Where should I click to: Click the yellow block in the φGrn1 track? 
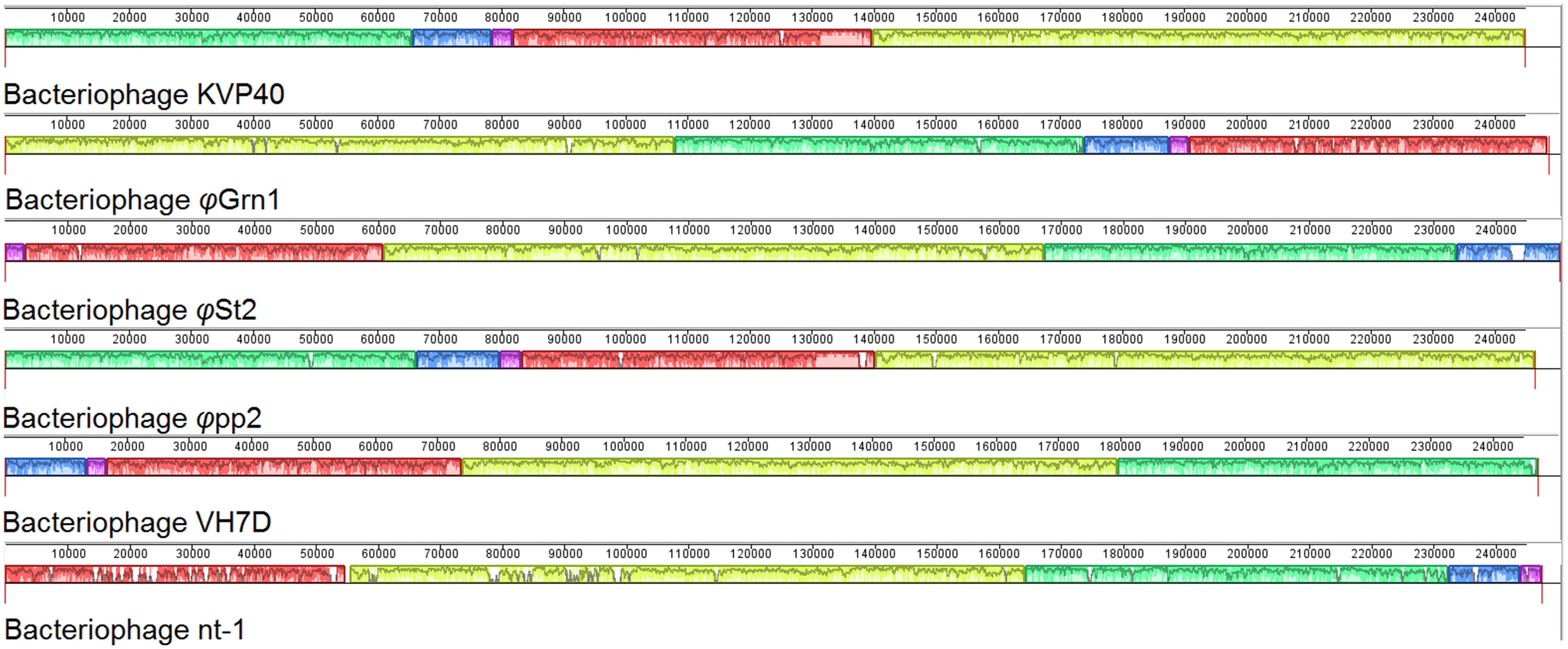[x=340, y=145]
